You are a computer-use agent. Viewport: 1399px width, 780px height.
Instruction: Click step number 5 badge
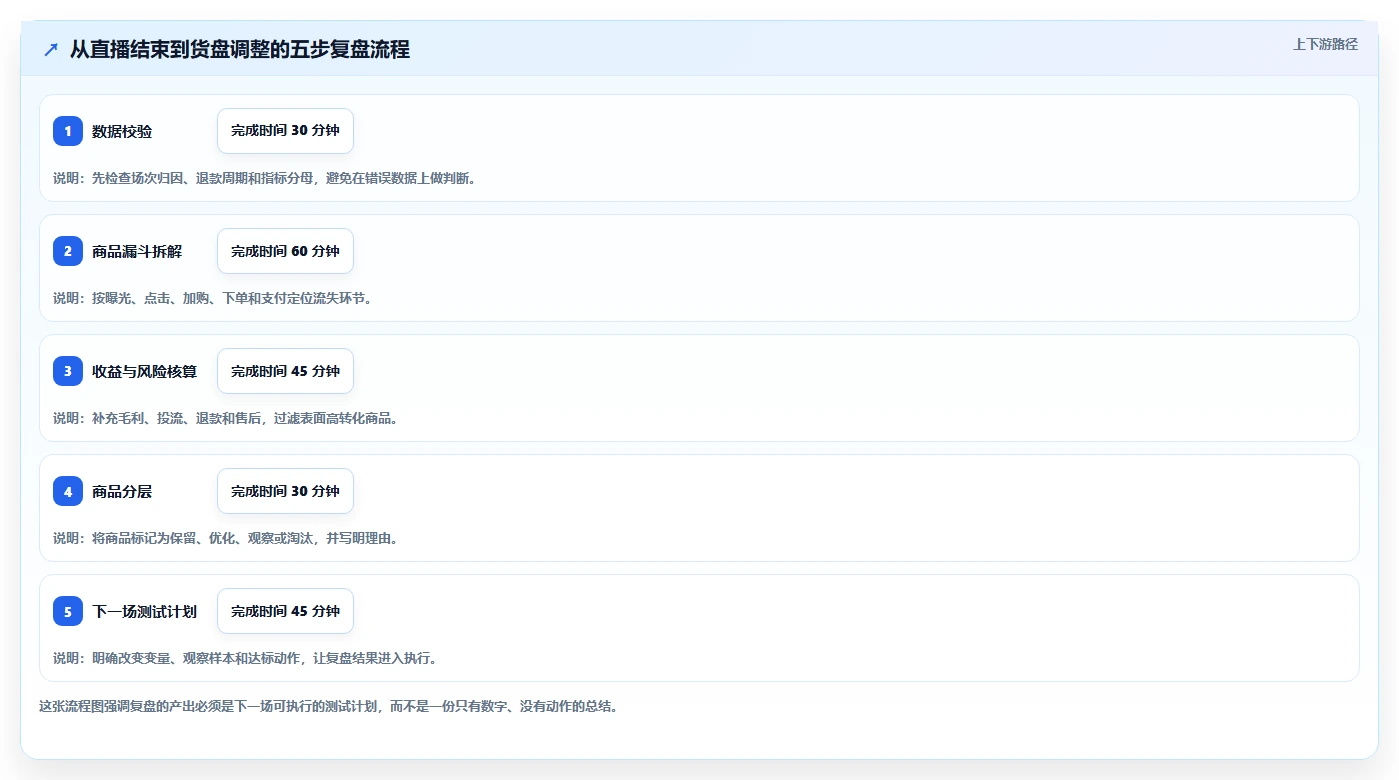pos(68,611)
